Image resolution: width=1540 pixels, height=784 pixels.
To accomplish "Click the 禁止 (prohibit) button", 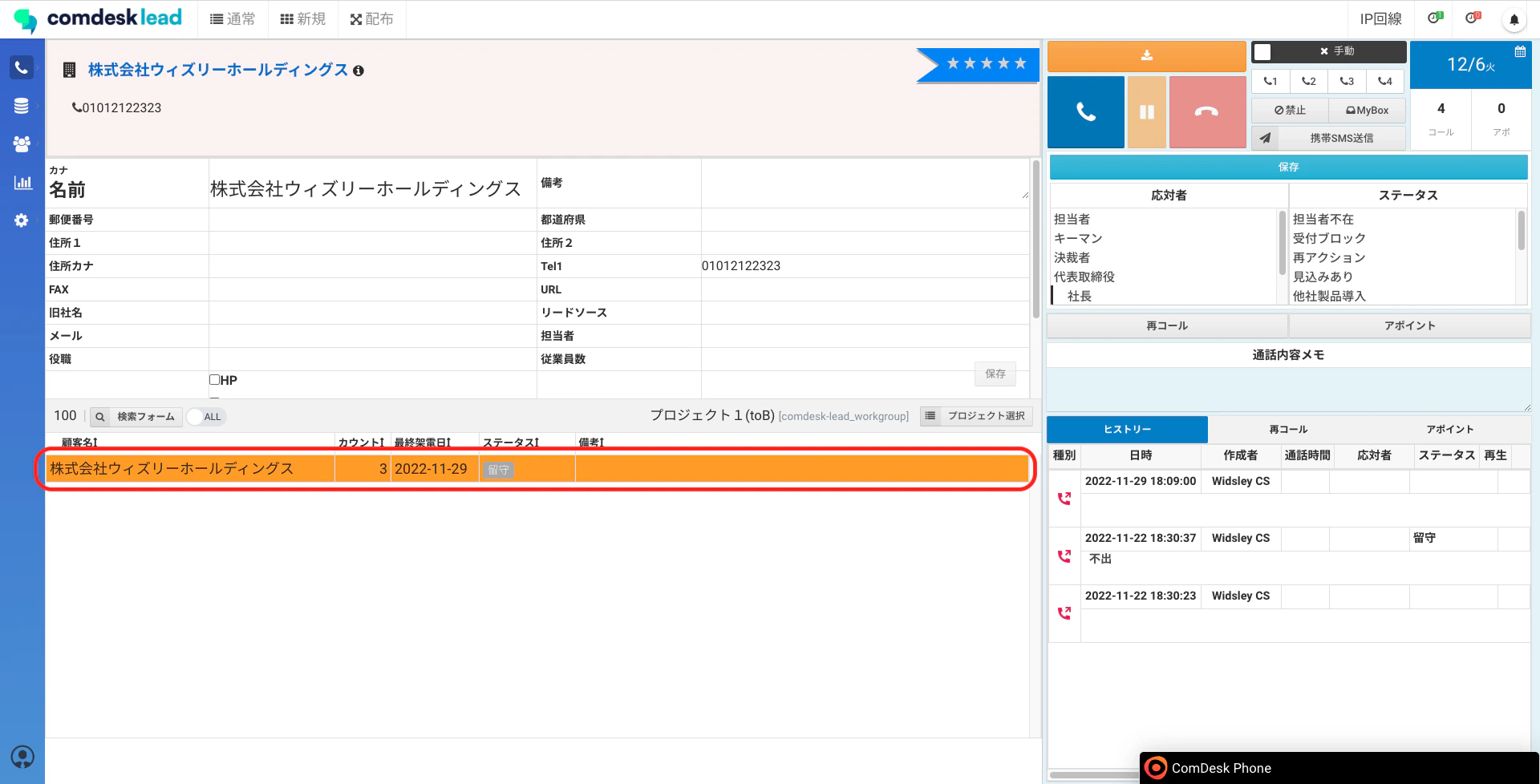I will click(1290, 111).
